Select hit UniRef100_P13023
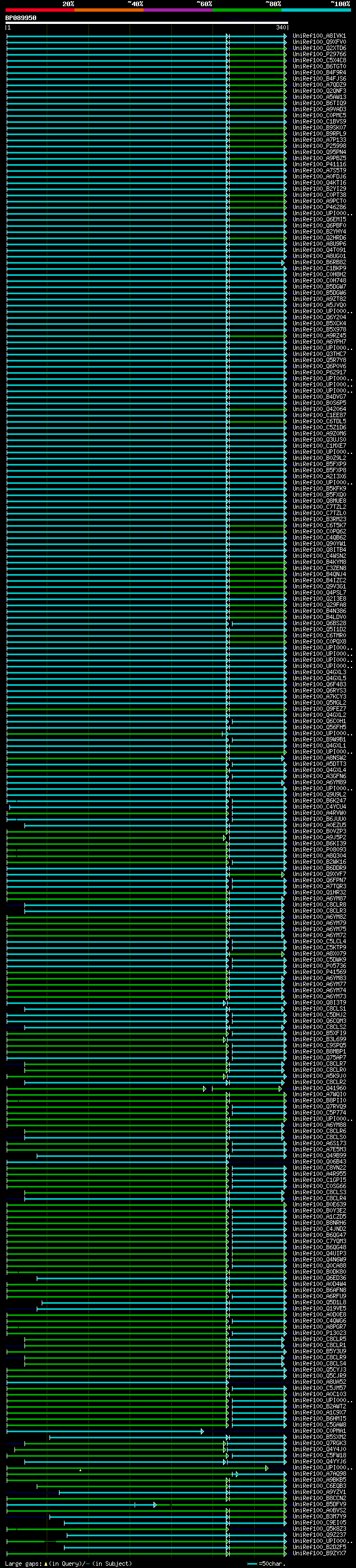This screenshot has width=356, height=1568. 319,1333
